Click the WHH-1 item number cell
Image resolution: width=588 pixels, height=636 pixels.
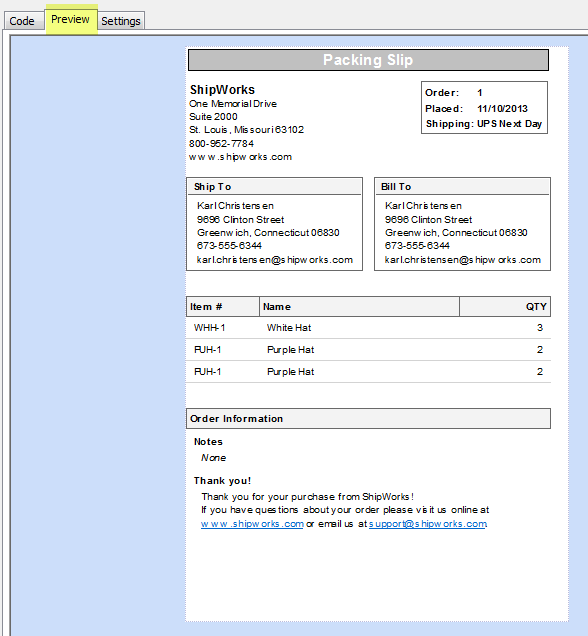[x=209, y=328]
